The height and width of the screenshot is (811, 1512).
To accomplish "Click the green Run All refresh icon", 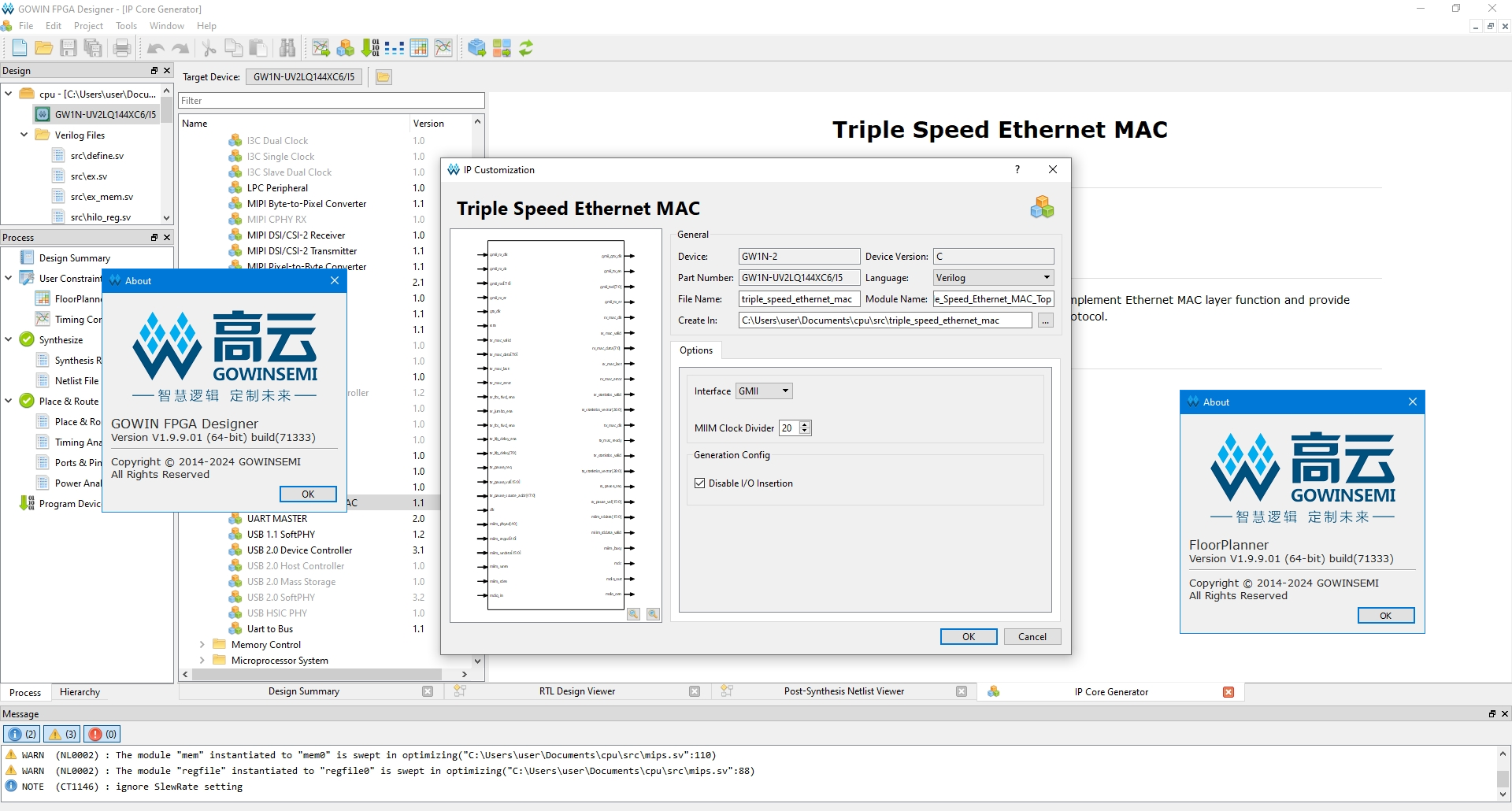I will [x=526, y=48].
